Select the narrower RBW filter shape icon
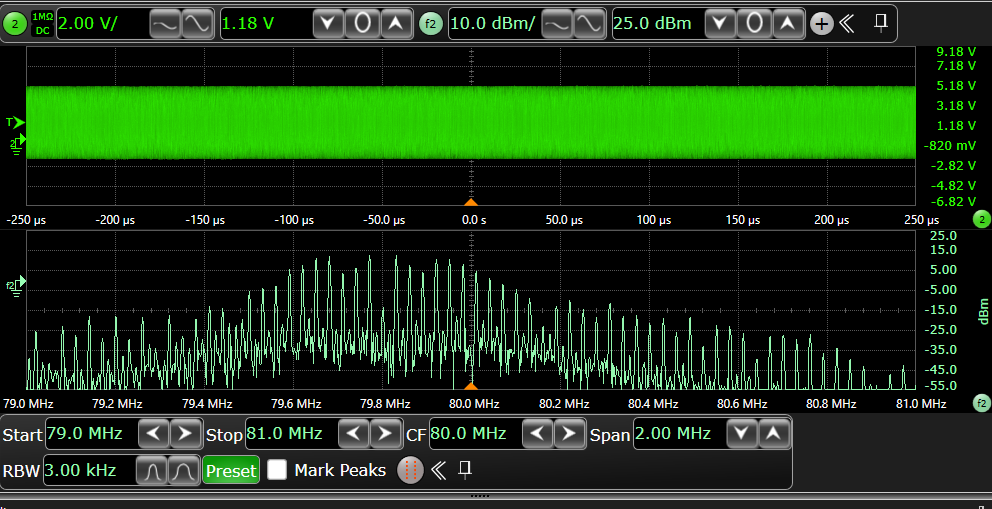The image size is (992, 509). 151,470
